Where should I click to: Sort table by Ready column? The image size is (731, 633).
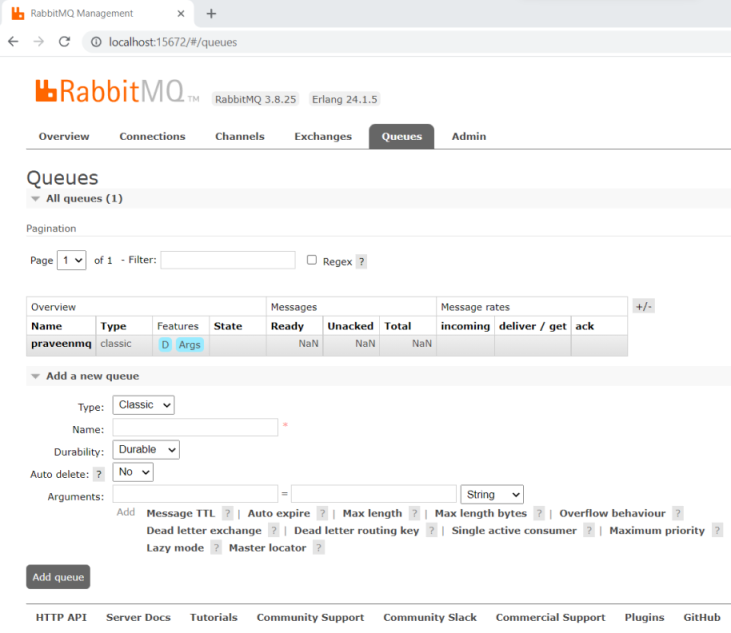pos(287,326)
